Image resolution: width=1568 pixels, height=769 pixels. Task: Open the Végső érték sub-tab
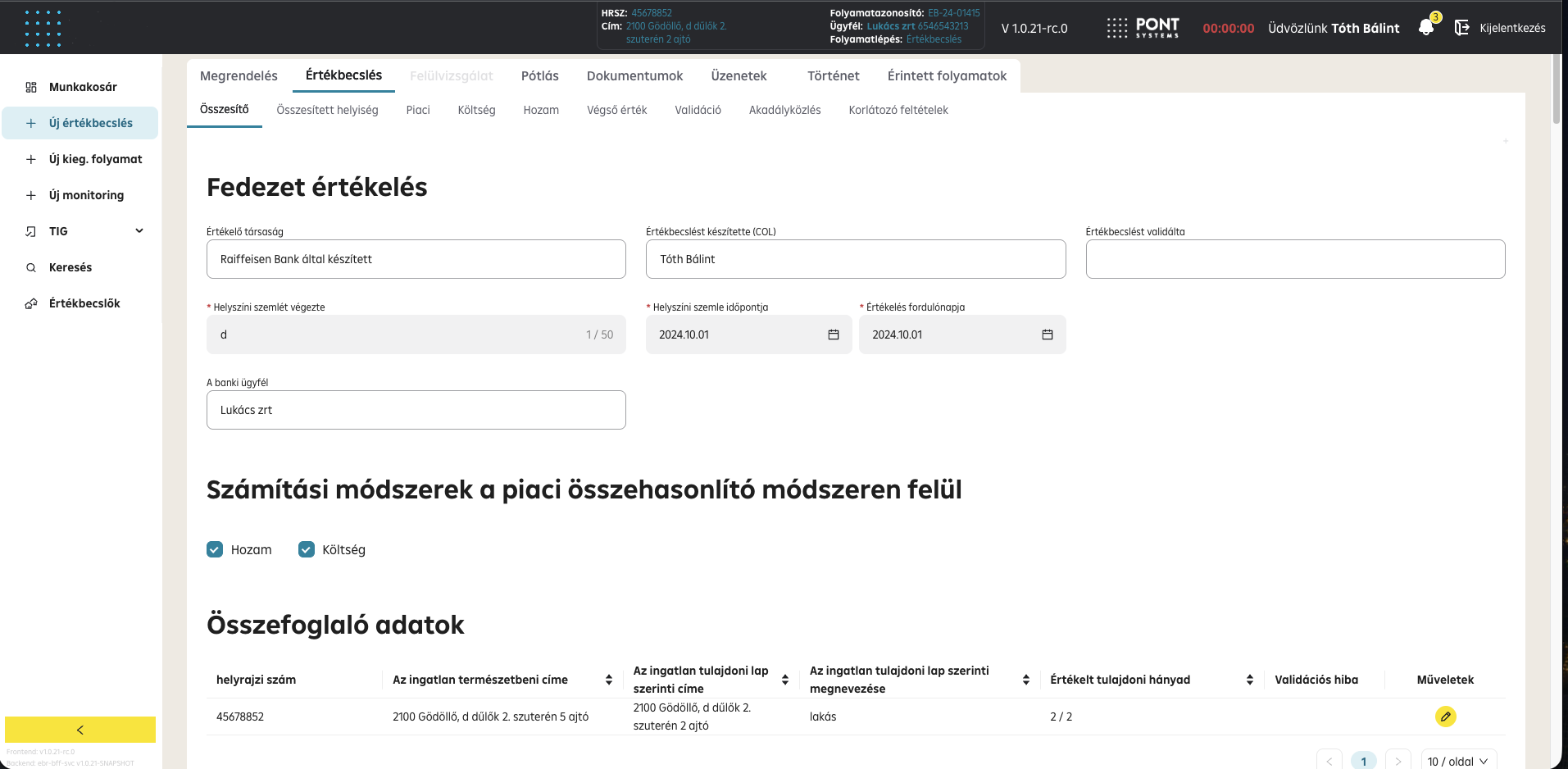[616, 110]
